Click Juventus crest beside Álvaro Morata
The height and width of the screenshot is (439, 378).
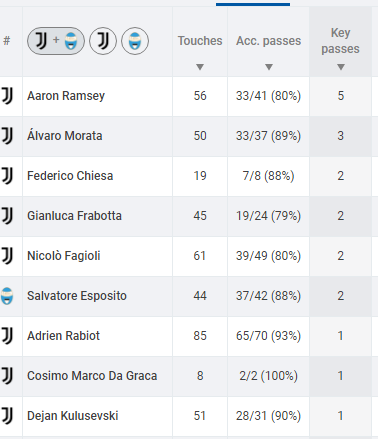[7, 136]
